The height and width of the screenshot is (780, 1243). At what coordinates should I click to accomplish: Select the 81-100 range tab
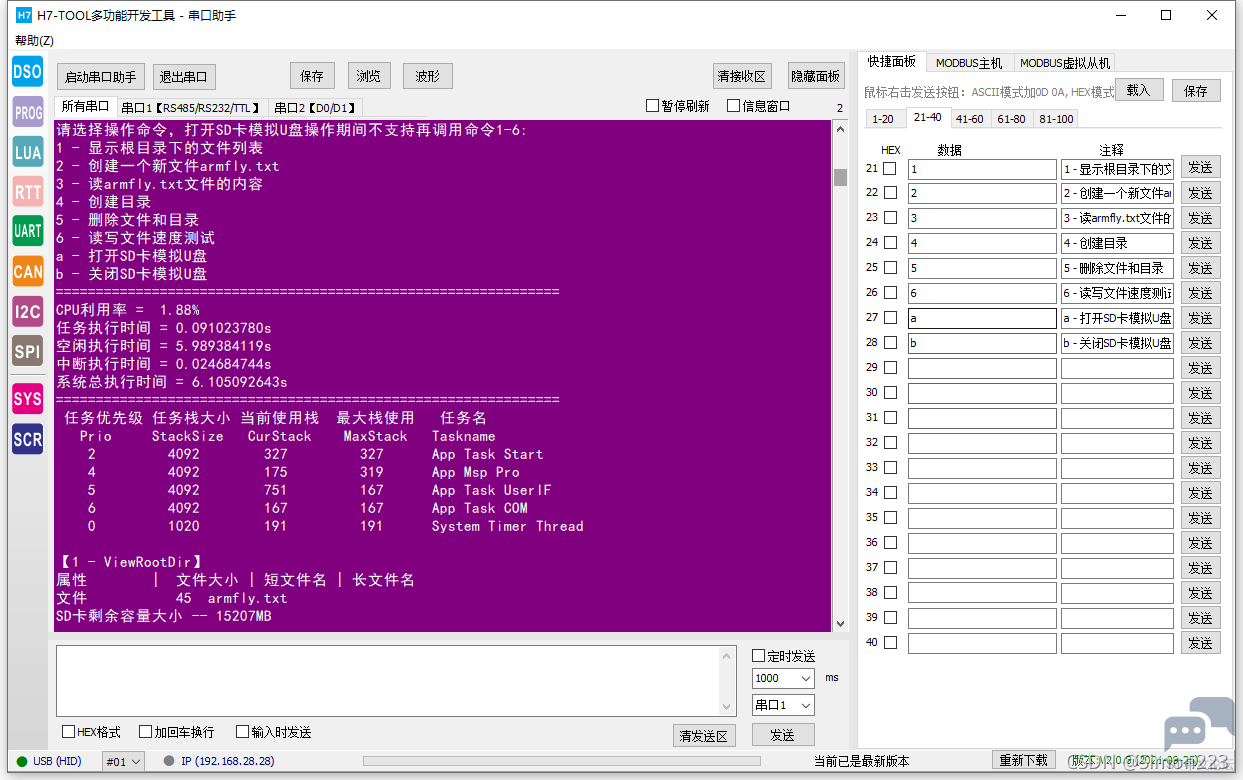pyautogui.click(x=1056, y=118)
